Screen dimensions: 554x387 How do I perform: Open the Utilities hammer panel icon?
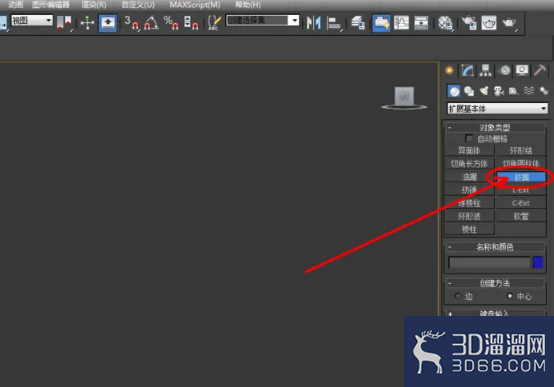(540, 70)
